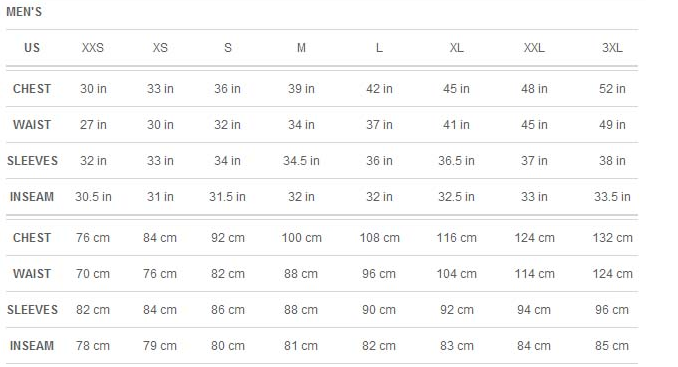The height and width of the screenshot is (367, 678).
Task: Select the XXS size column header
Action: pyautogui.click(x=93, y=48)
